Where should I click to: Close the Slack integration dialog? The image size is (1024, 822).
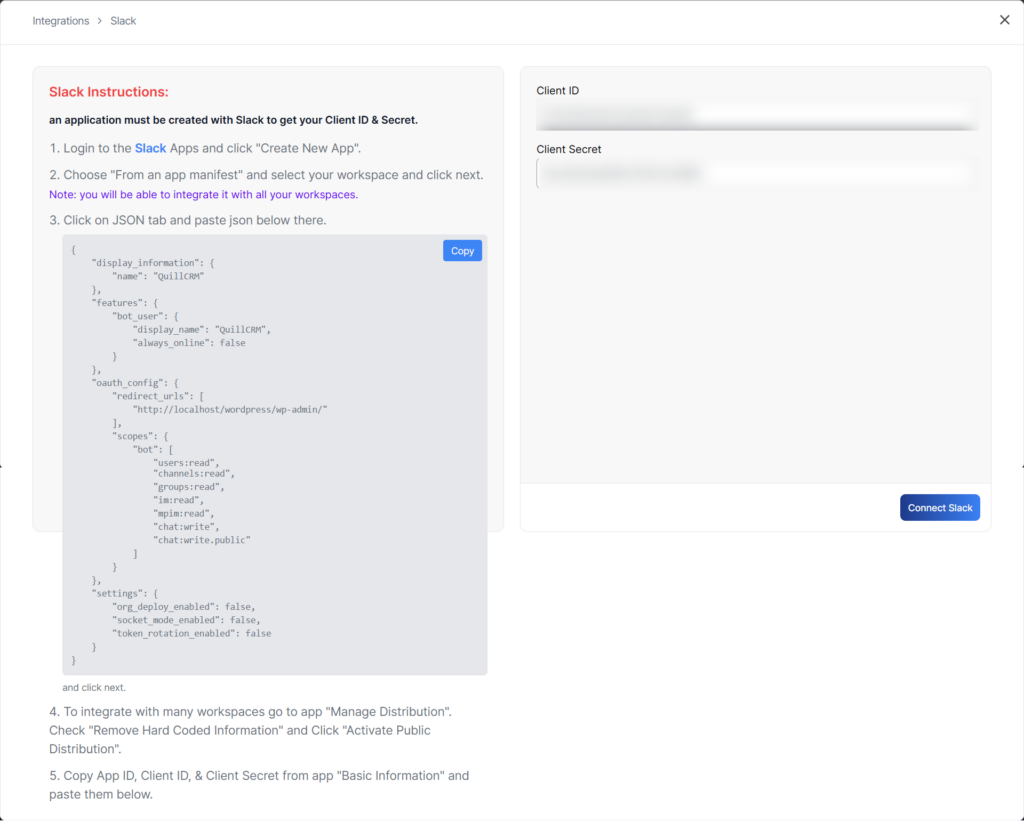pos(1004,20)
